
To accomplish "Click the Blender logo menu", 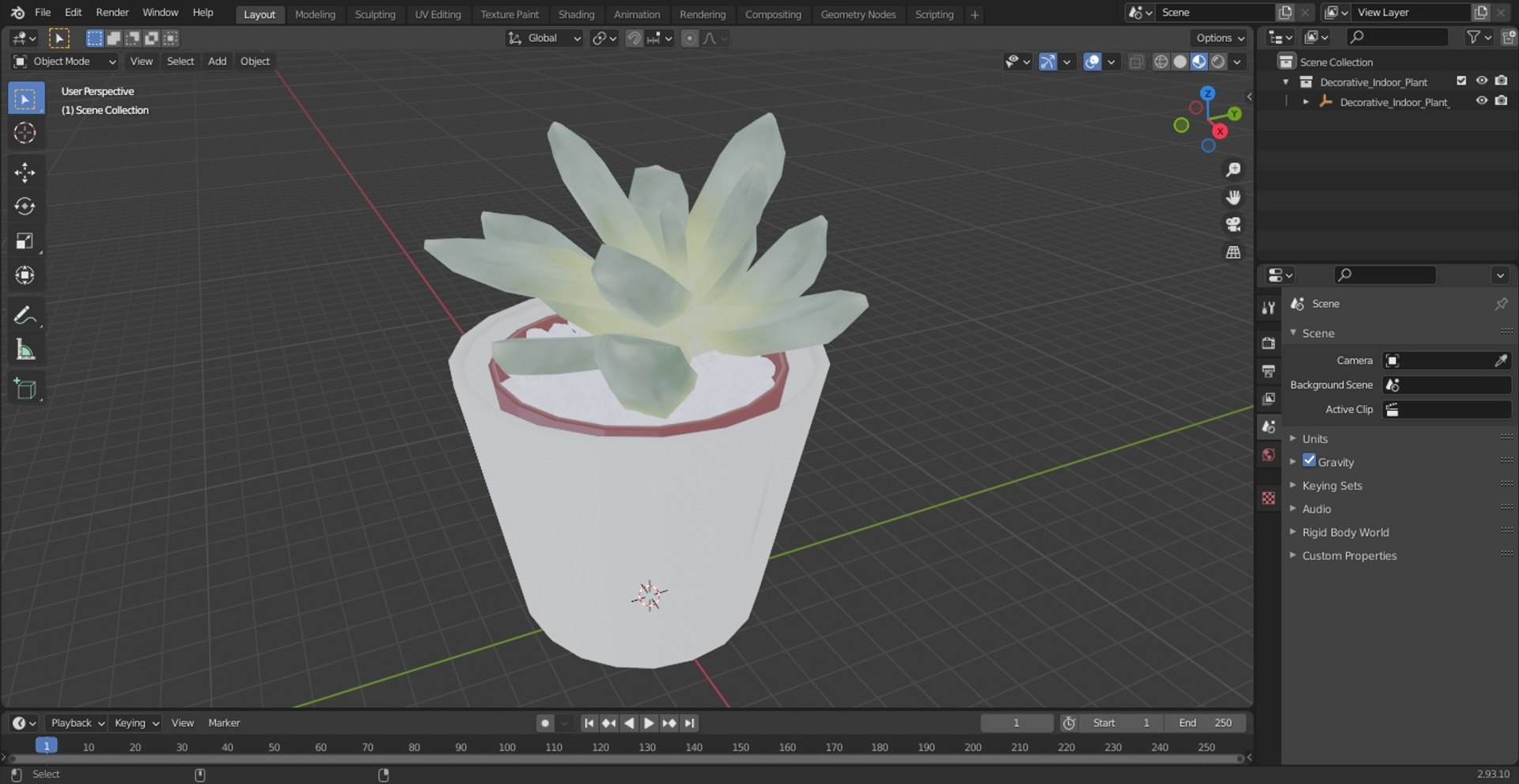I will [17, 13].
